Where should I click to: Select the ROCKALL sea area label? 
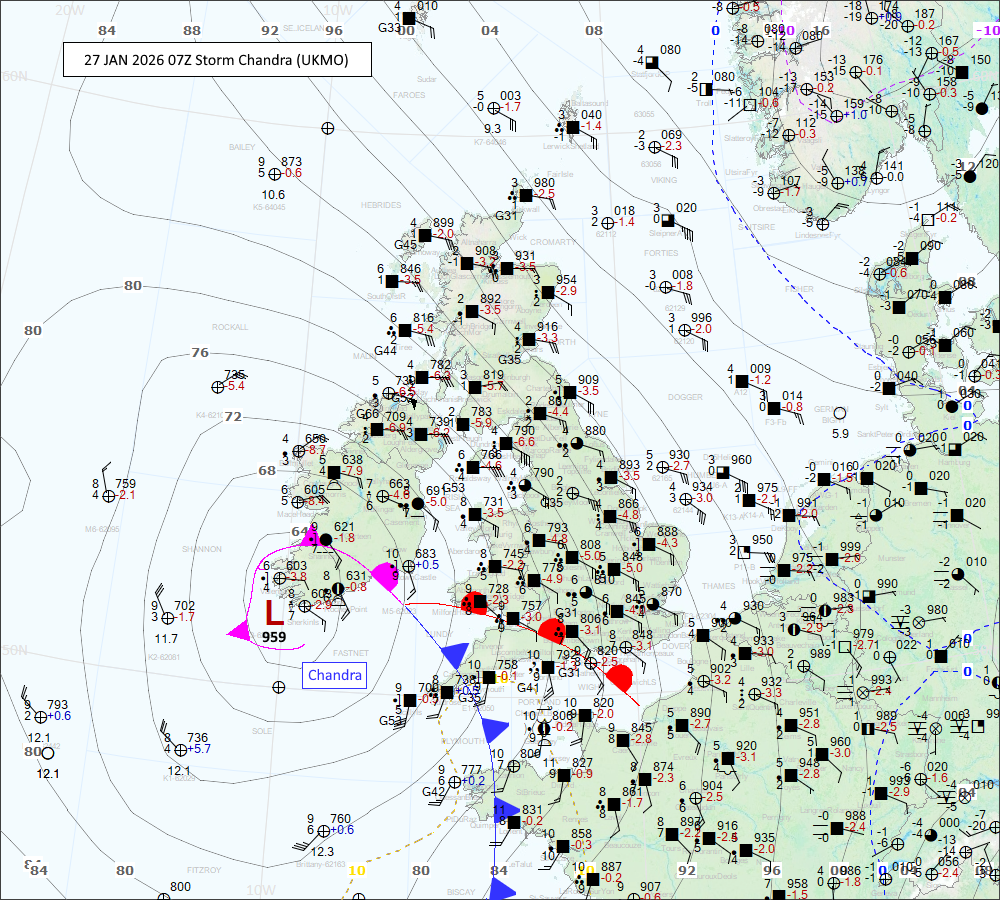pos(229,327)
